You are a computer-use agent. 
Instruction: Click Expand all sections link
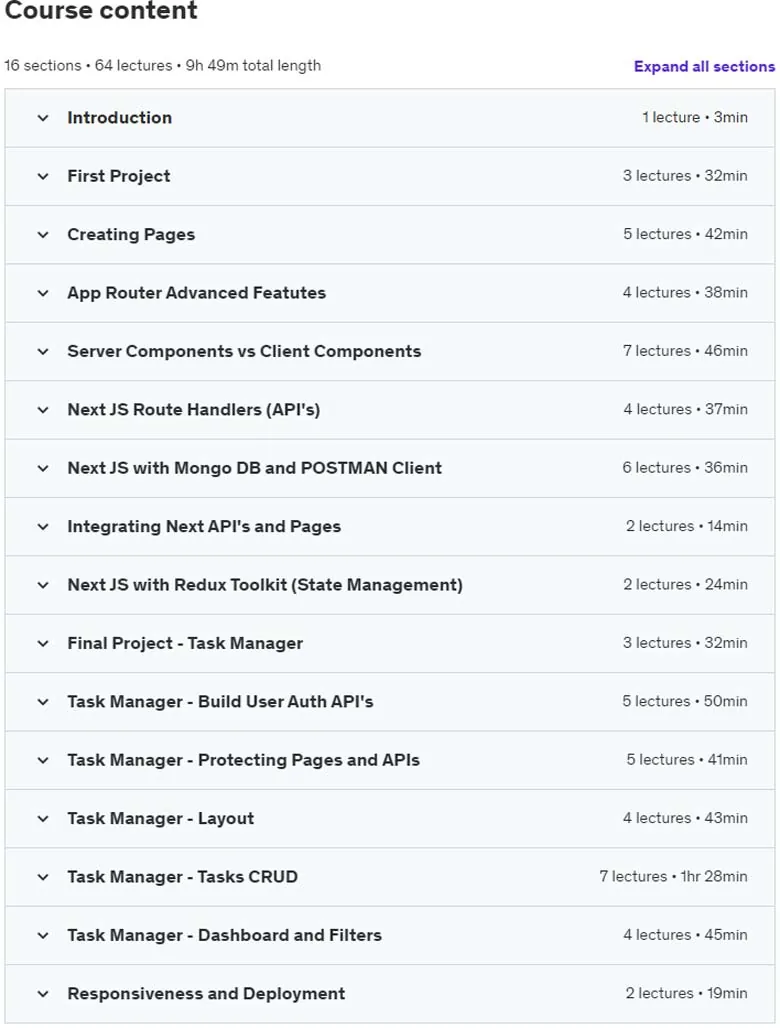pyautogui.click(x=704, y=66)
